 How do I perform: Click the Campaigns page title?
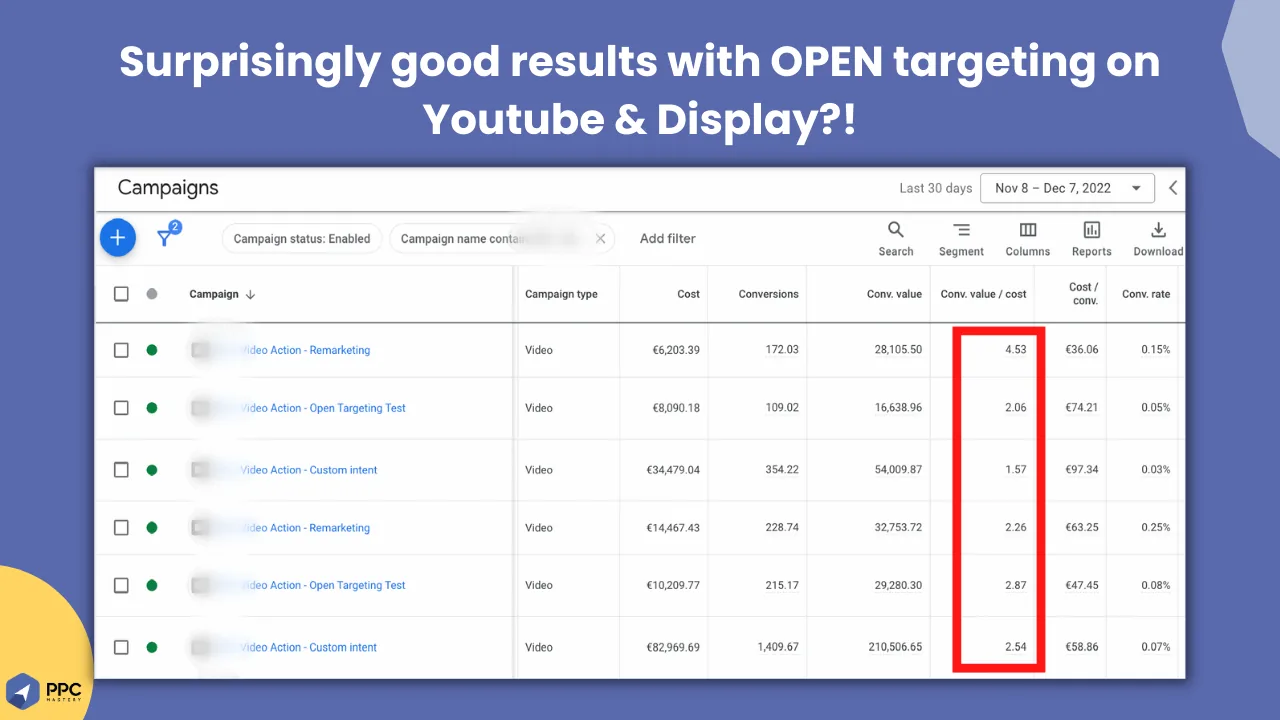click(168, 188)
